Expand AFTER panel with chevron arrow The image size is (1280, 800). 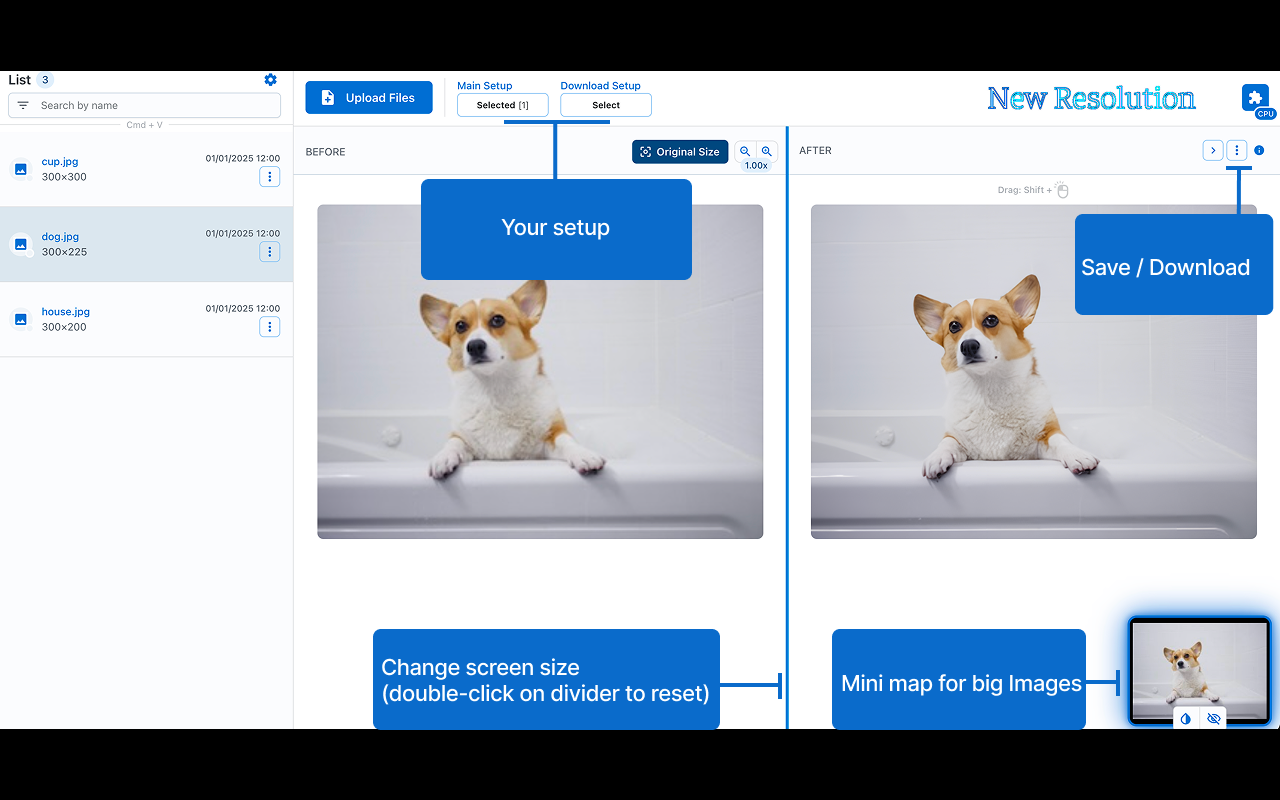pyautogui.click(x=1212, y=151)
